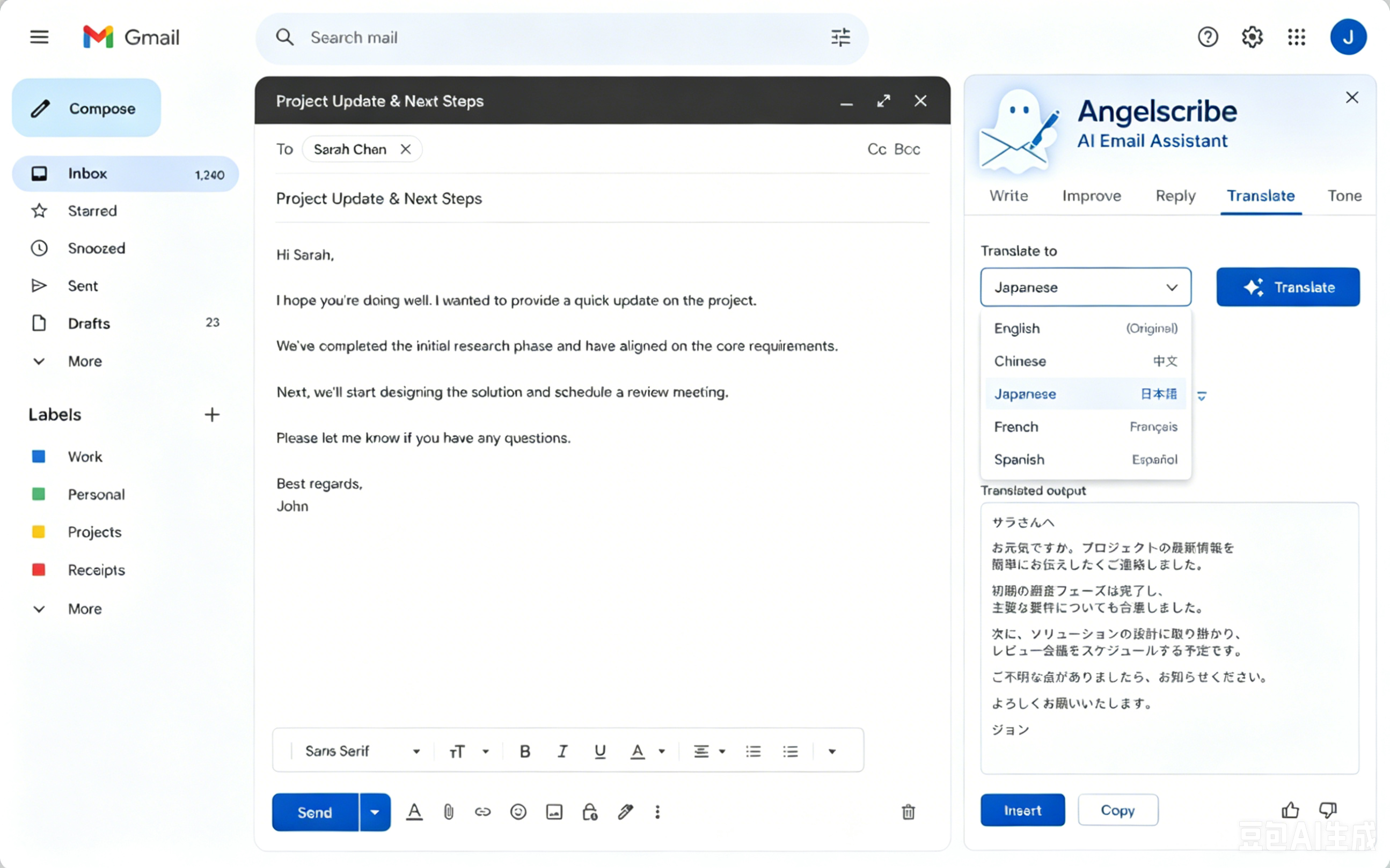Close the Angelscribe panel
Viewport: 1390px width, 868px height.
pos(1352,98)
